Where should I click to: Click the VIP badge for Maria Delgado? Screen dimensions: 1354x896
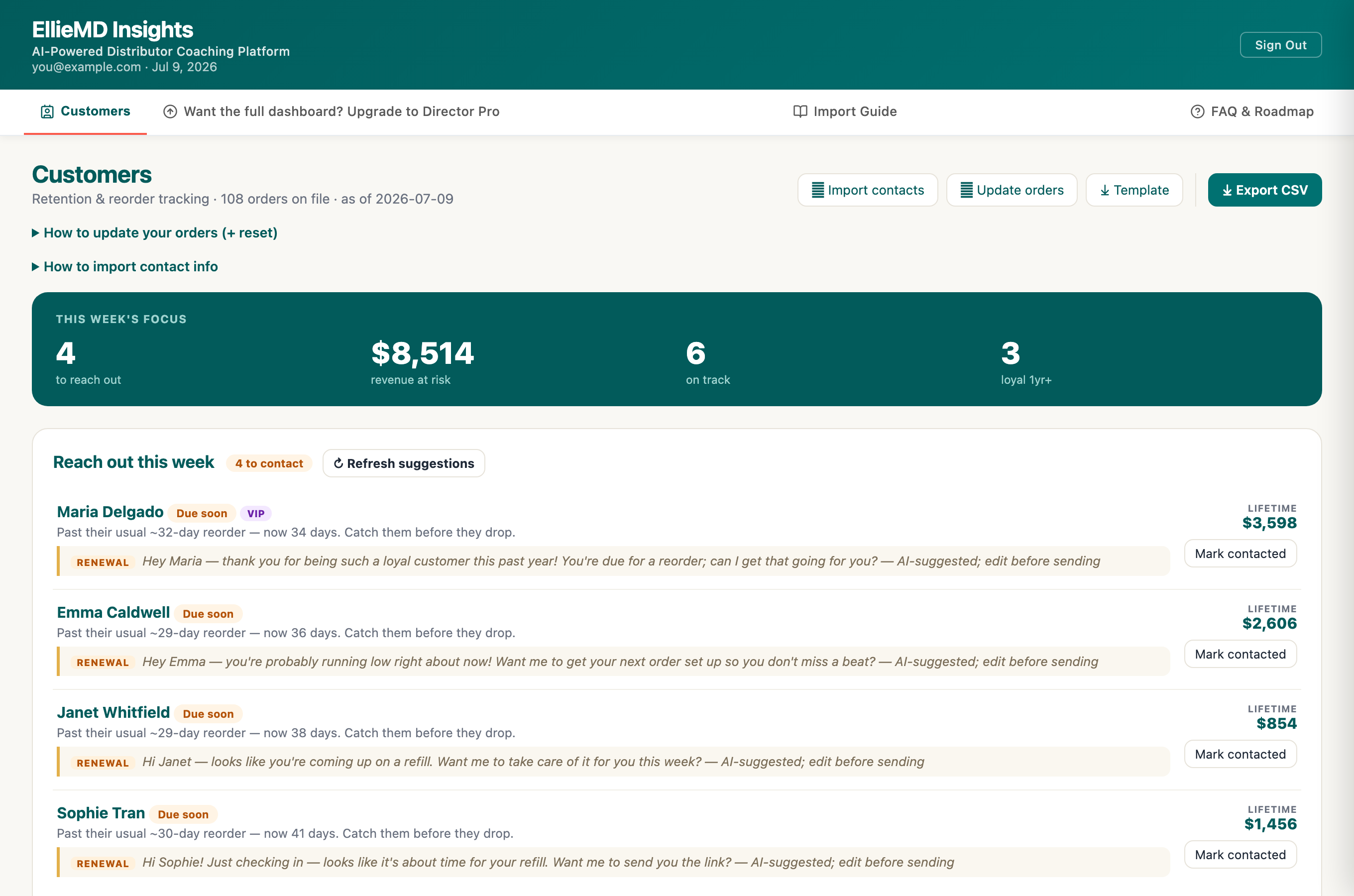[x=255, y=513]
